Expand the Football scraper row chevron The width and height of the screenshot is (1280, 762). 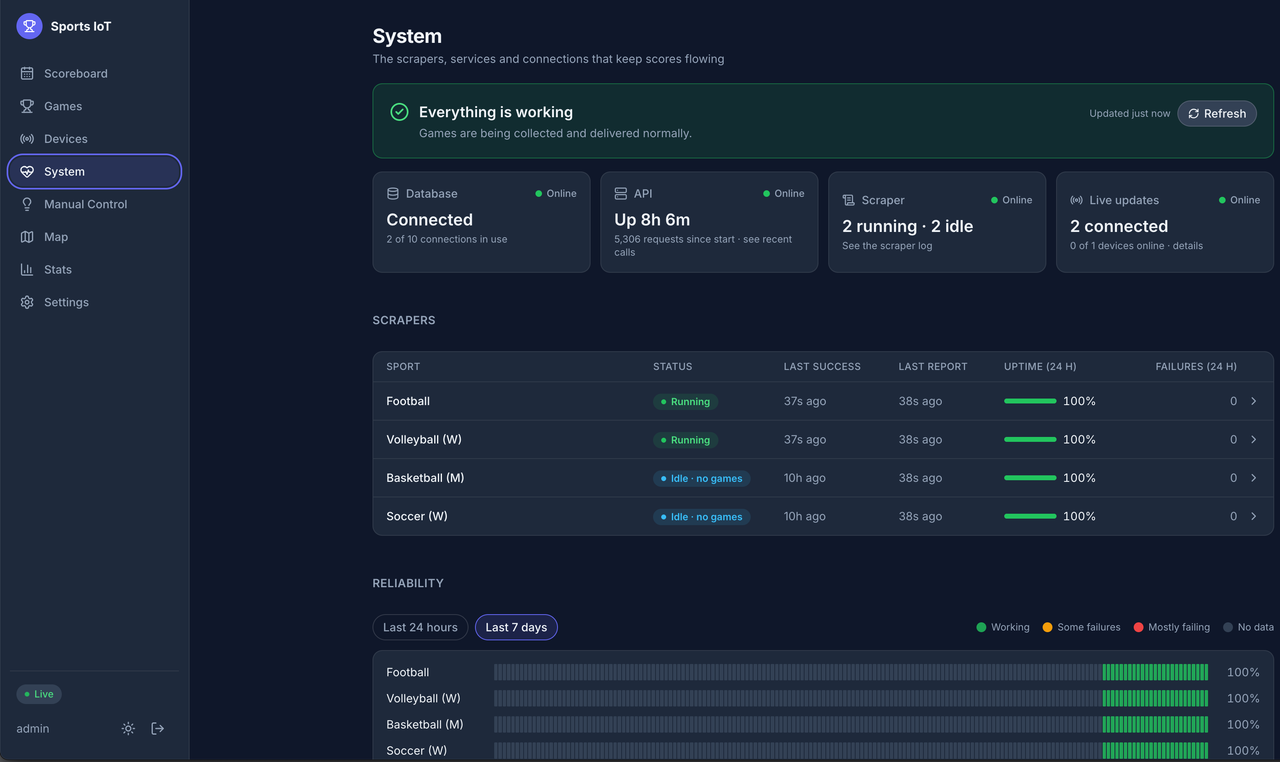coord(1254,401)
